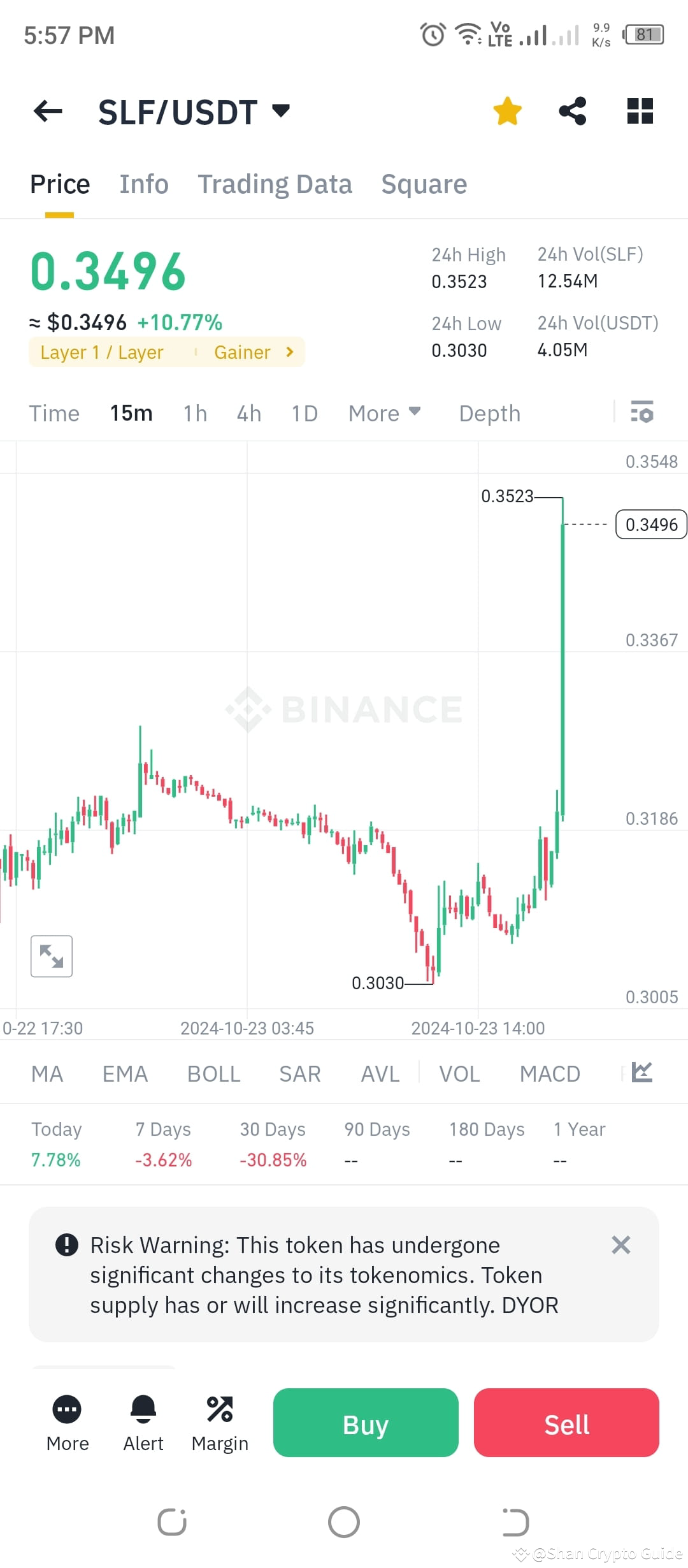Open the grid layout icon top right
Image resolution: width=688 pixels, height=1568 pixels.
(639, 110)
